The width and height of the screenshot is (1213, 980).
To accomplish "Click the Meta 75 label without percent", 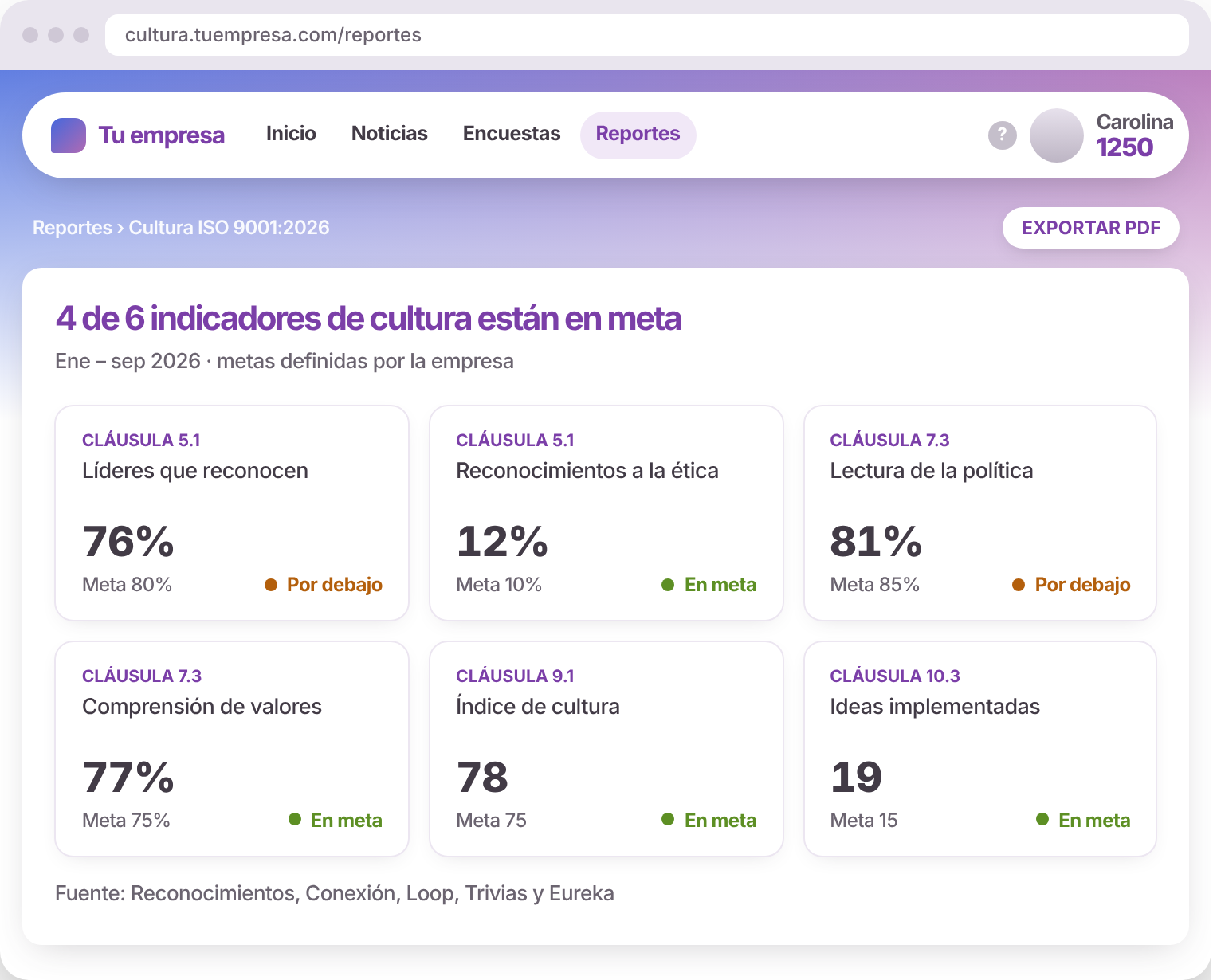I will coord(492,821).
